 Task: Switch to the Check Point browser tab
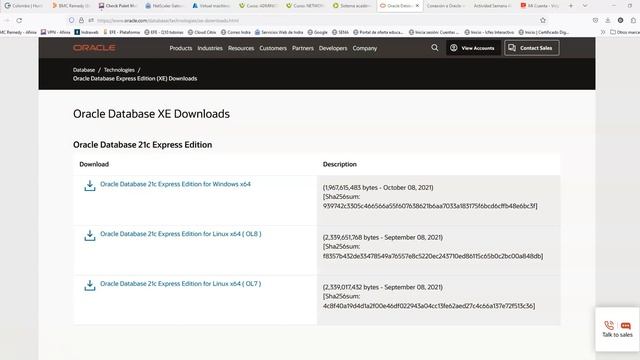pyautogui.click(x=118, y=6)
